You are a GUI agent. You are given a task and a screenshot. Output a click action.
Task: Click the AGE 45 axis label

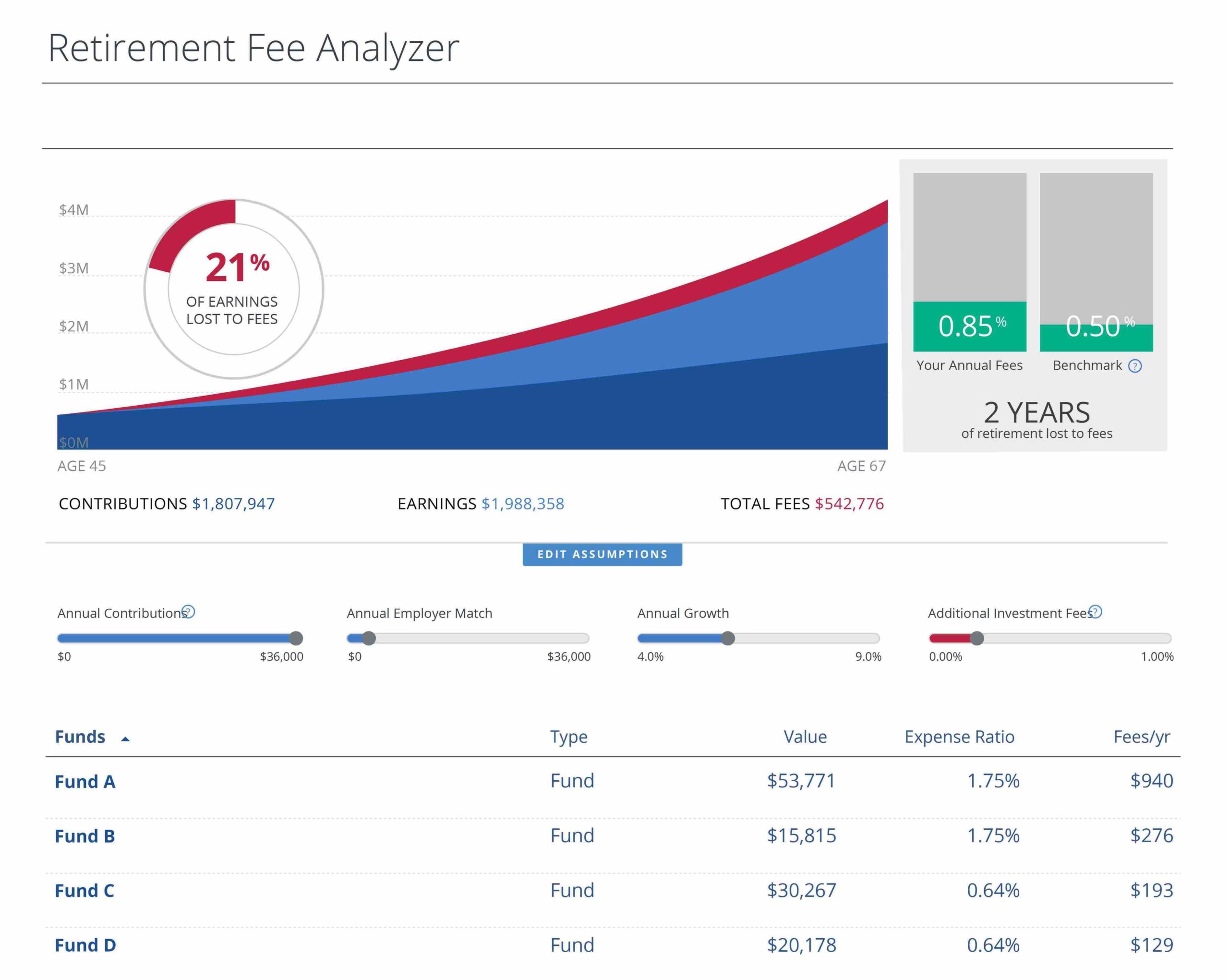[82, 466]
